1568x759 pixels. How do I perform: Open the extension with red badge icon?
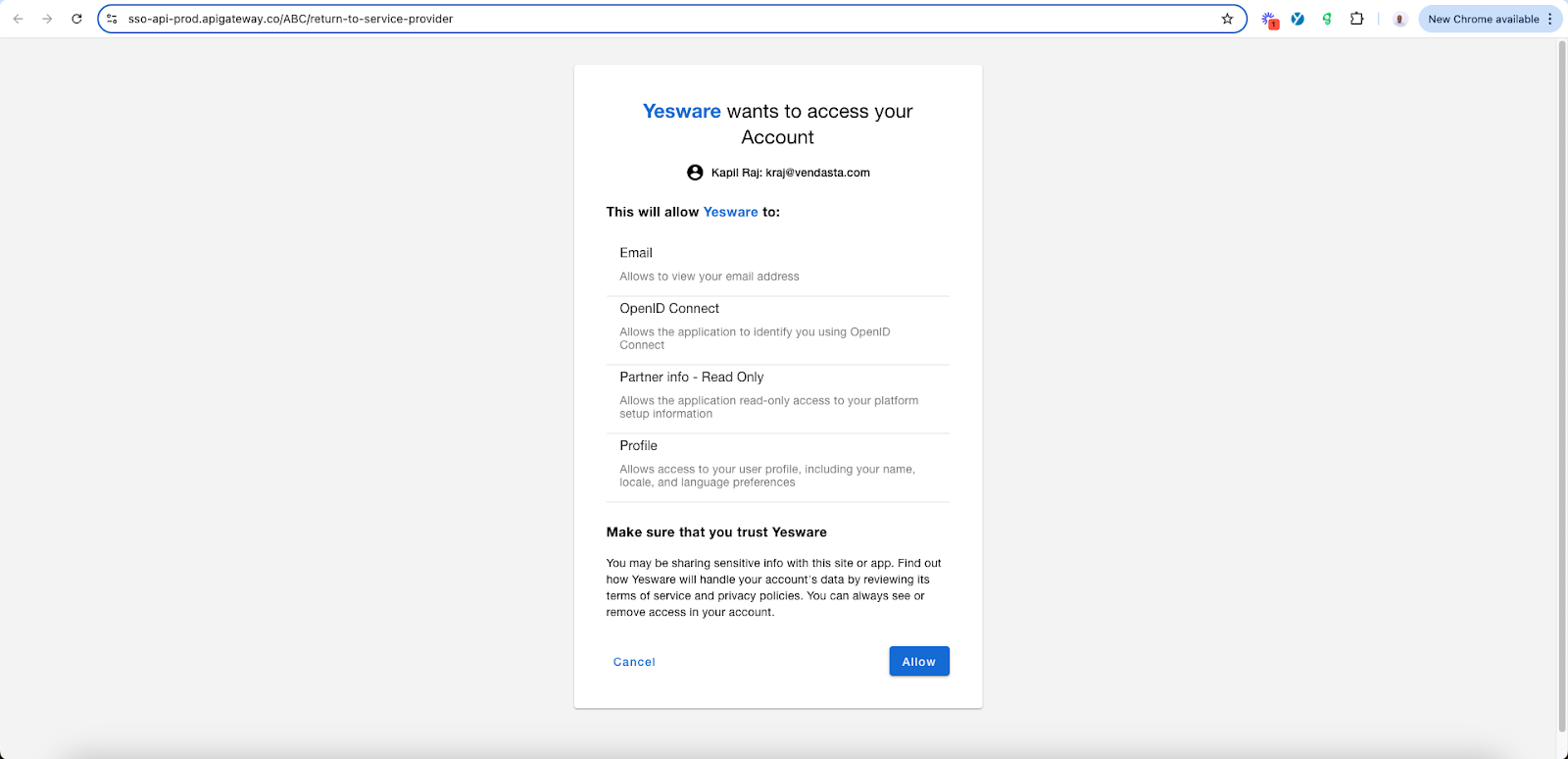pyautogui.click(x=1269, y=20)
